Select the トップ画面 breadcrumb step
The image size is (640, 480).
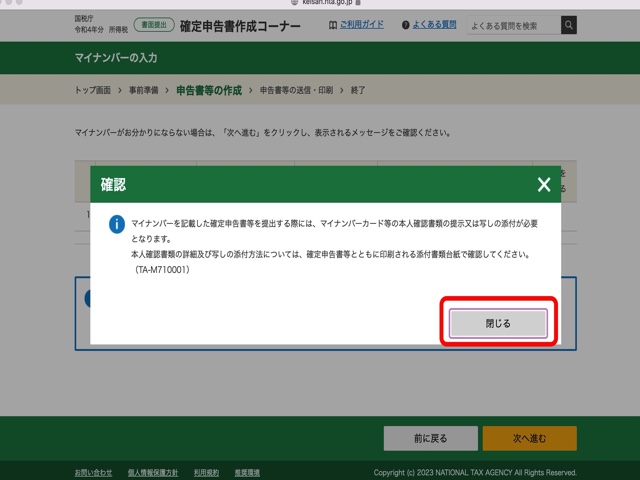click(x=95, y=91)
